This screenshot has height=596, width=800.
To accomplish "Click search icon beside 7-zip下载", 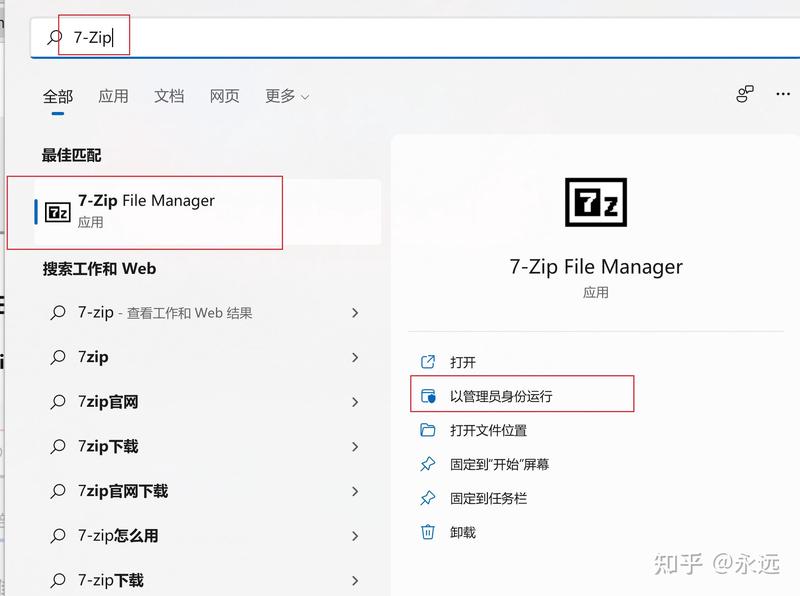I will 58,580.
